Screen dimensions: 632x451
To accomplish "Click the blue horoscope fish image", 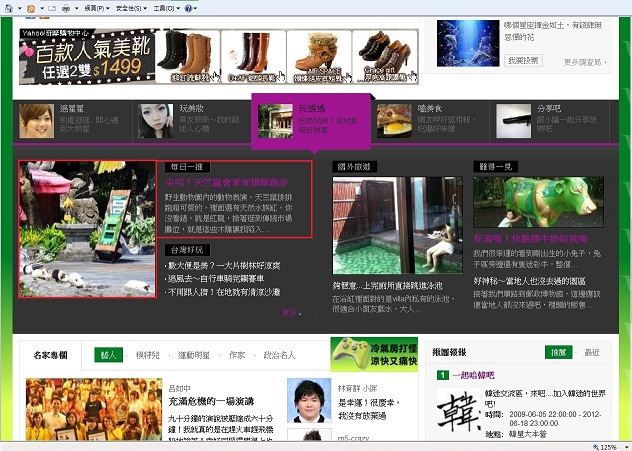I will pyautogui.click(x=468, y=43).
